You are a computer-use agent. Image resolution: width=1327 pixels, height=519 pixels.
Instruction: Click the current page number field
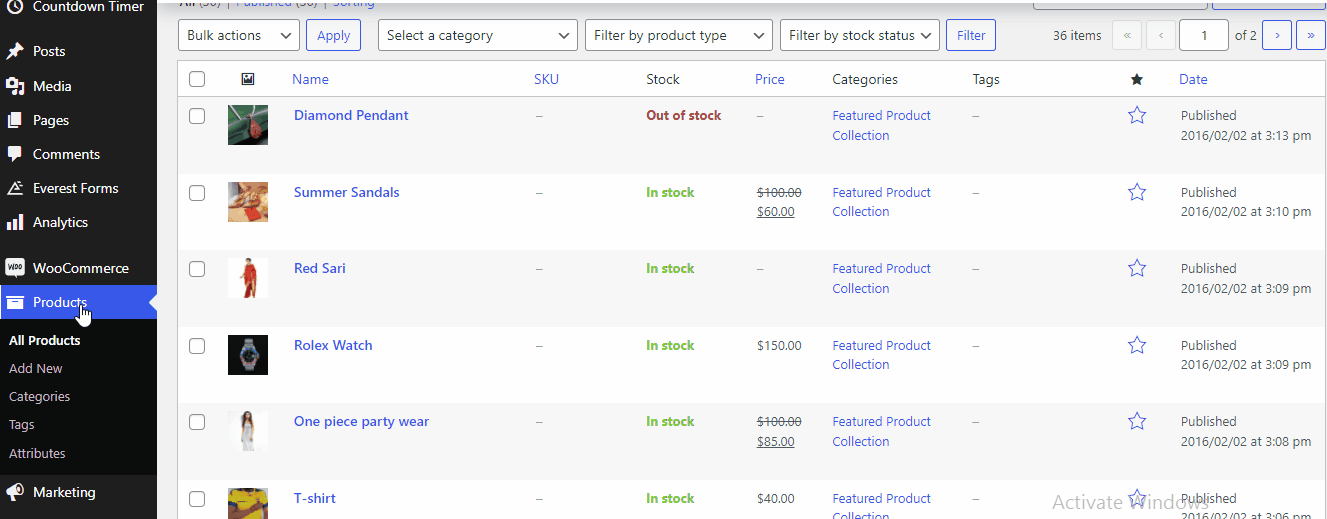[x=1203, y=35]
